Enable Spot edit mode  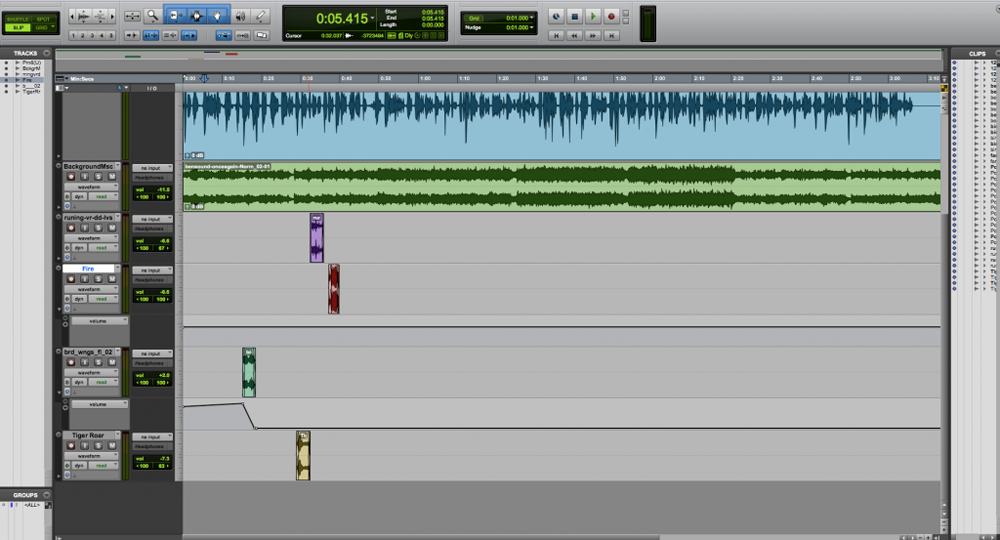(x=43, y=19)
